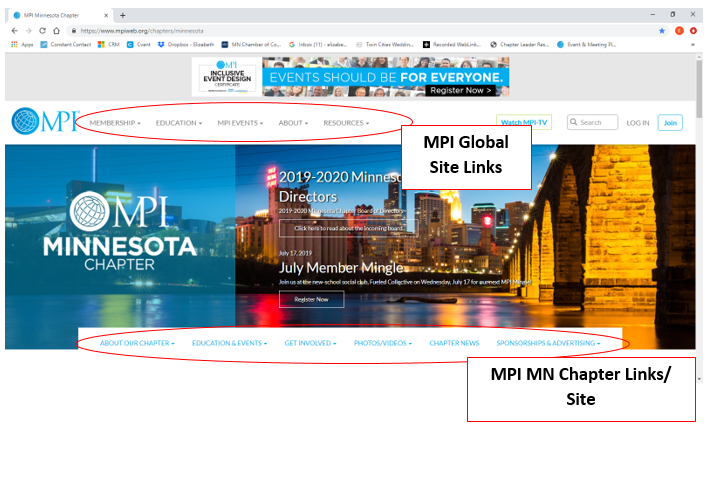Open the MN Chamber of Co. bookmark

tap(251, 44)
